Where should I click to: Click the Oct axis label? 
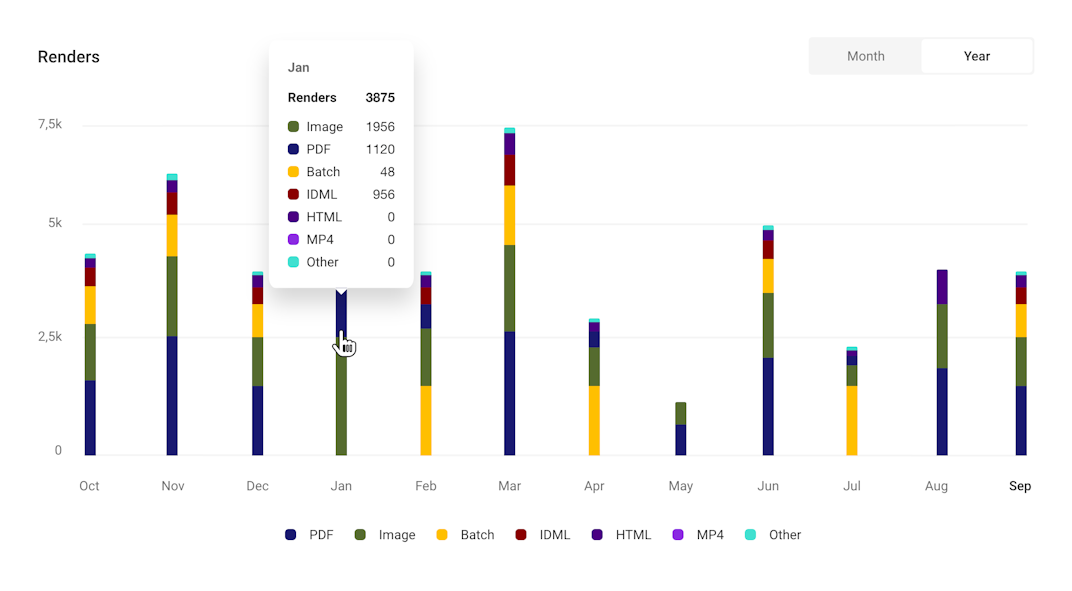pos(89,486)
